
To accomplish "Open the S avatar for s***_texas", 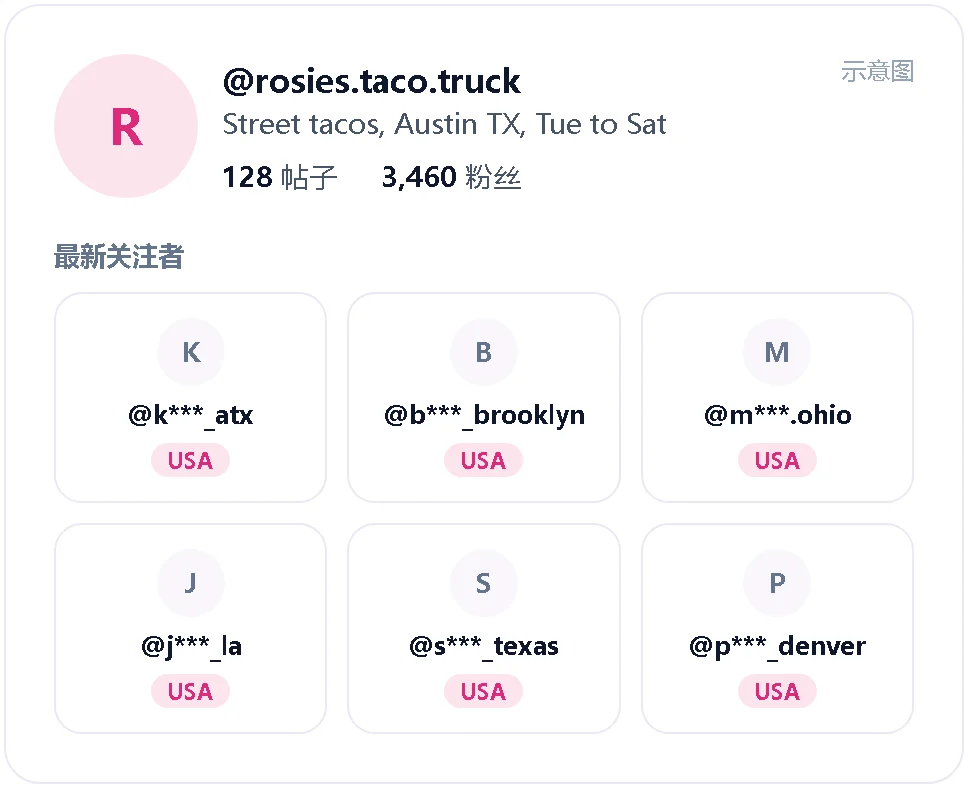I will [x=483, y=583].
